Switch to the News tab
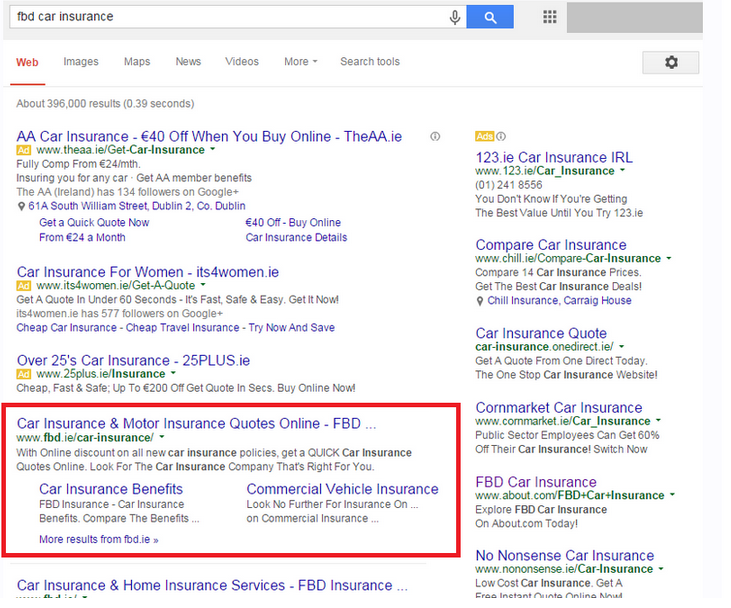 [x=188, y=62]
